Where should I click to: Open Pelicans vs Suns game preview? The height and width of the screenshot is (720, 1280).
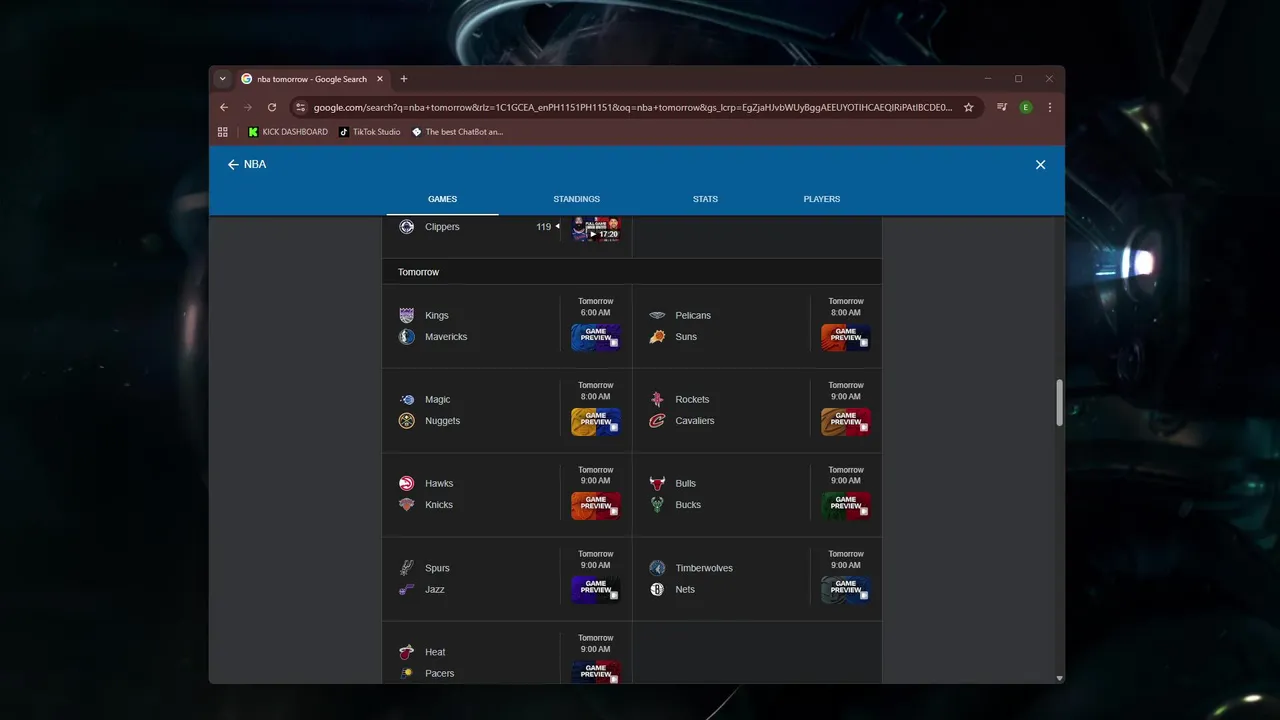(846, 337)
